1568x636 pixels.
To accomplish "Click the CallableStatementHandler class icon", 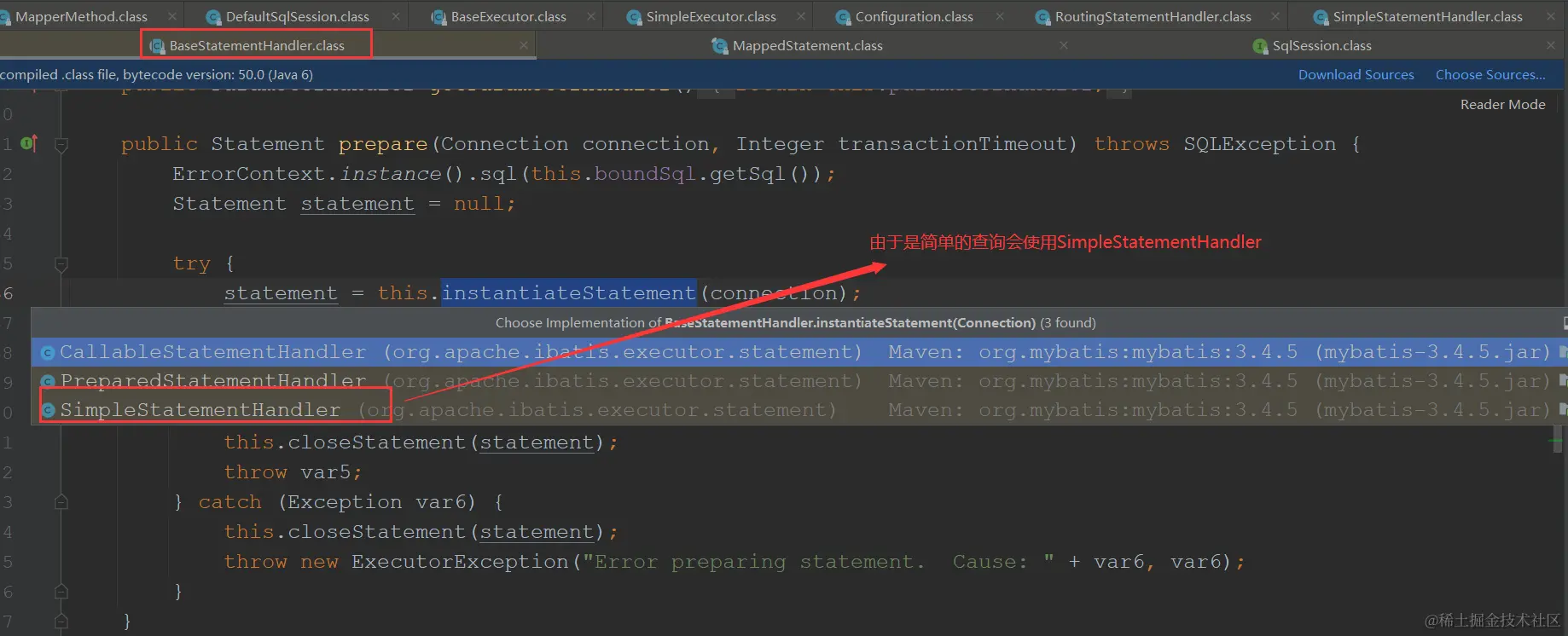I will click(48, 352).
